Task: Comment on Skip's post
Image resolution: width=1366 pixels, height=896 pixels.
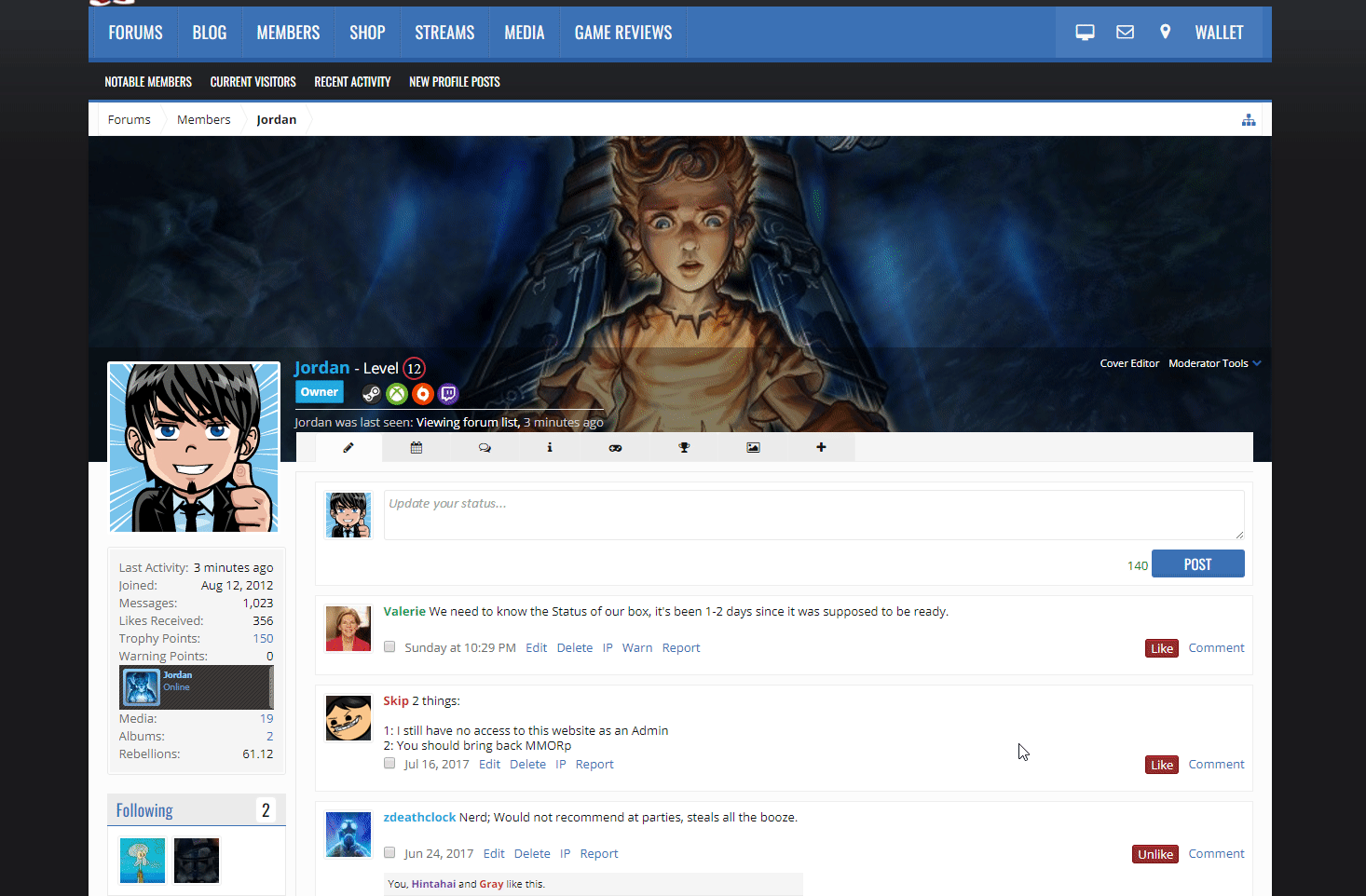Action: pos(1216,765)
